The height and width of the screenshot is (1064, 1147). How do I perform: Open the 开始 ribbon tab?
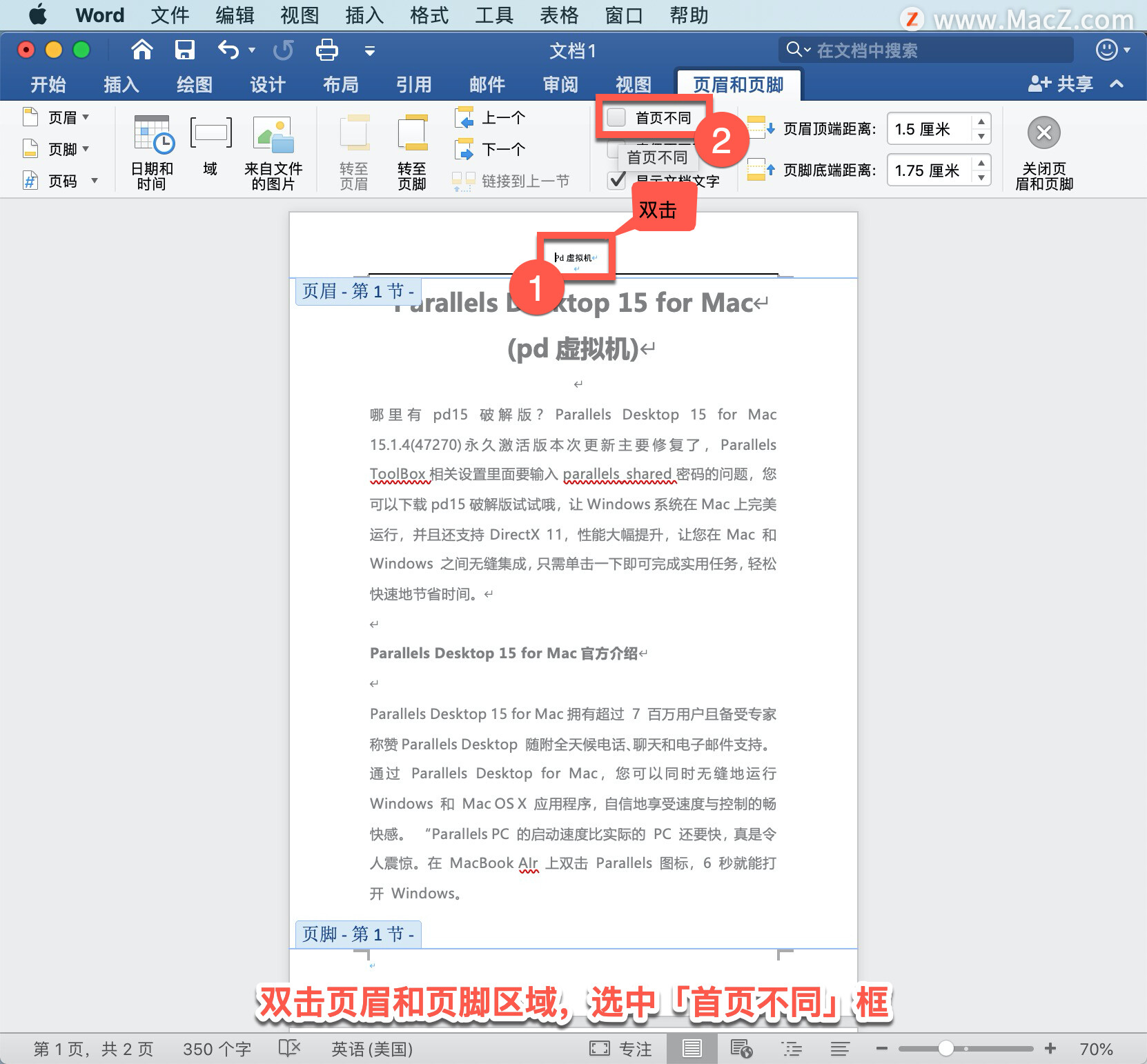(x=48, y=84)
